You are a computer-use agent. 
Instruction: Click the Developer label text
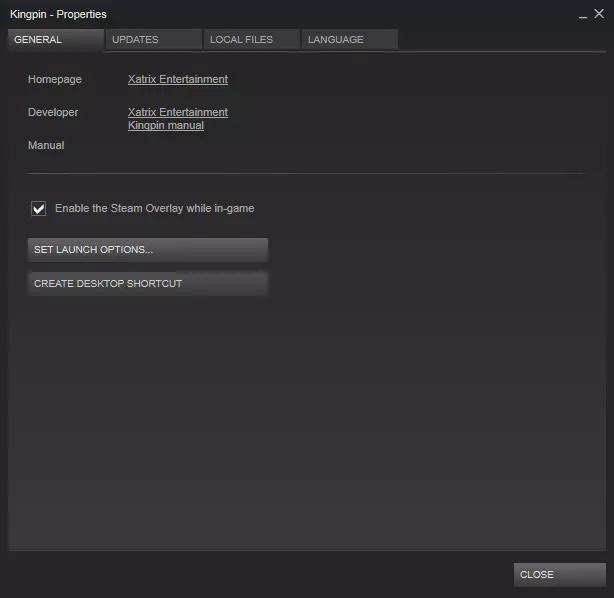coord(53,112)
